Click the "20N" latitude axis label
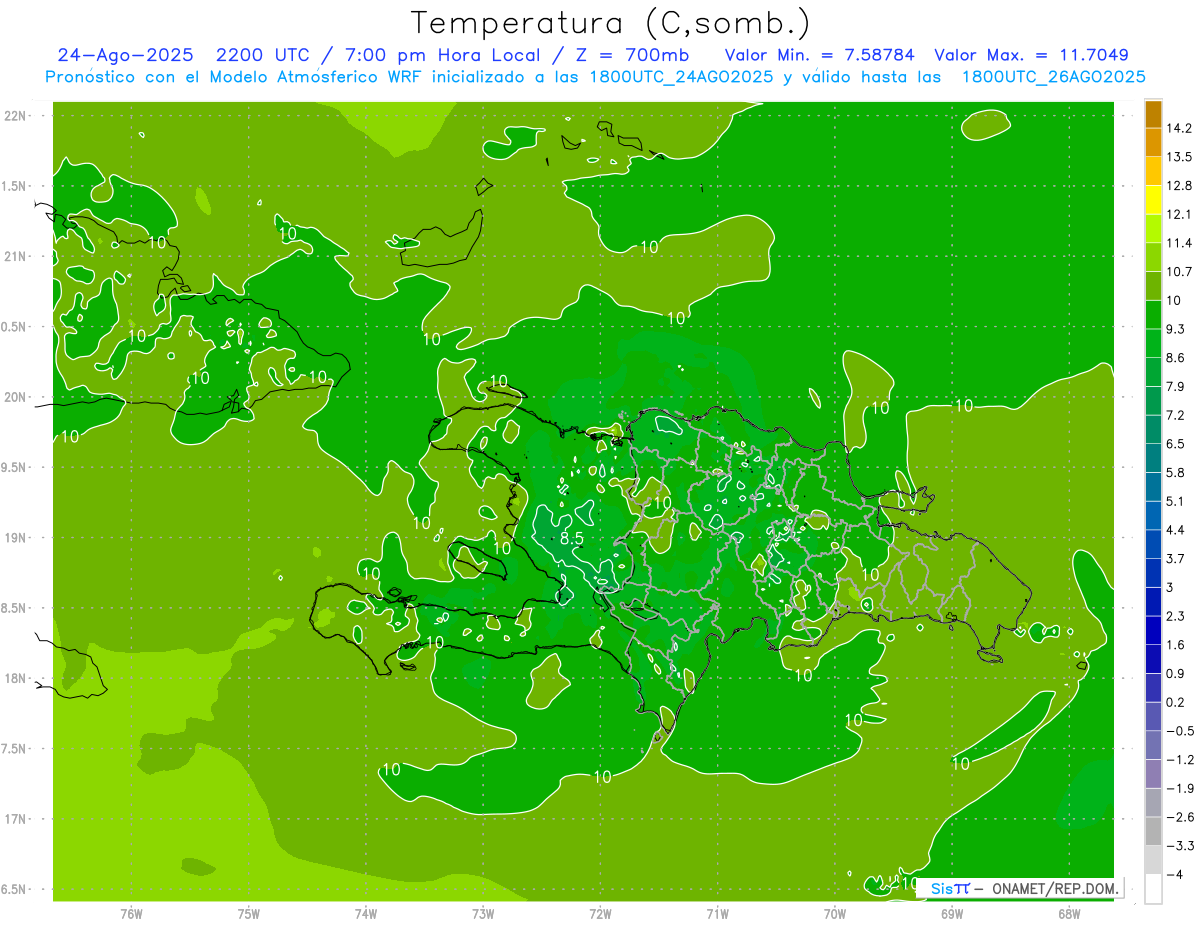 16,397
